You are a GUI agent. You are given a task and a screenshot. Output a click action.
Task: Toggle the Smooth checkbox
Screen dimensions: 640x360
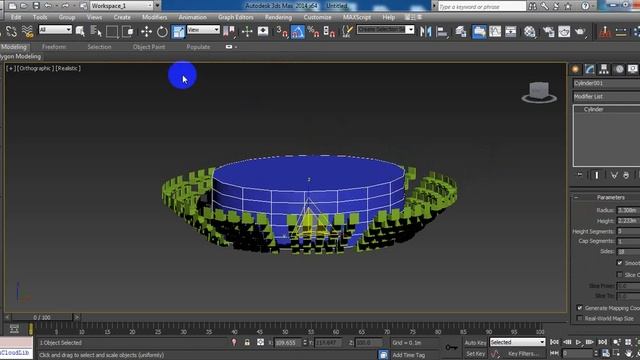(x=620, y=263)
